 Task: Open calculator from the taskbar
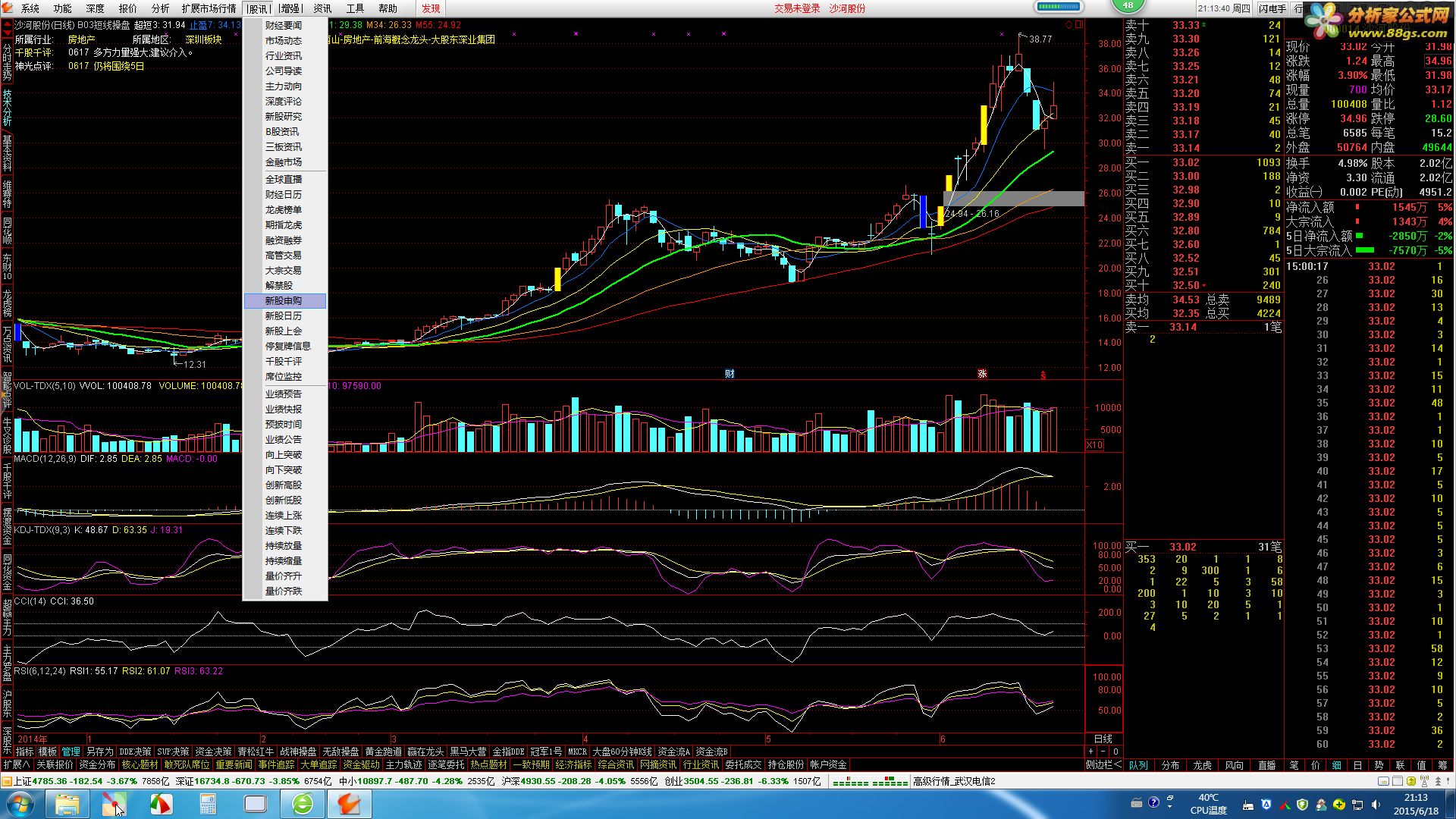[x=208, y=804]
